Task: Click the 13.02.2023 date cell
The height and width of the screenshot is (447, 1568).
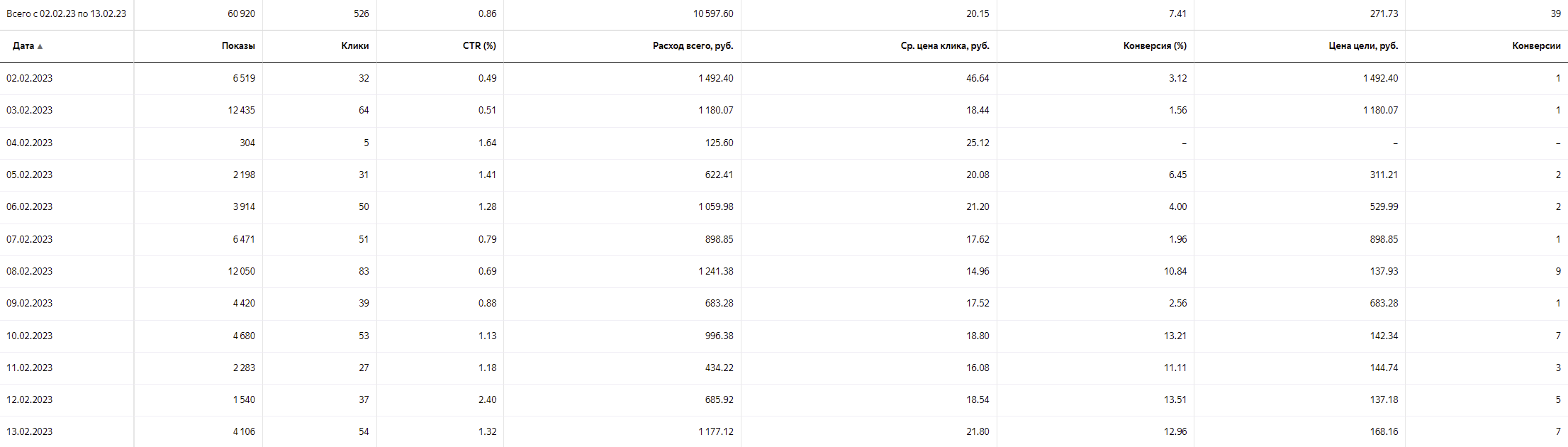Action: coord(30,432)
